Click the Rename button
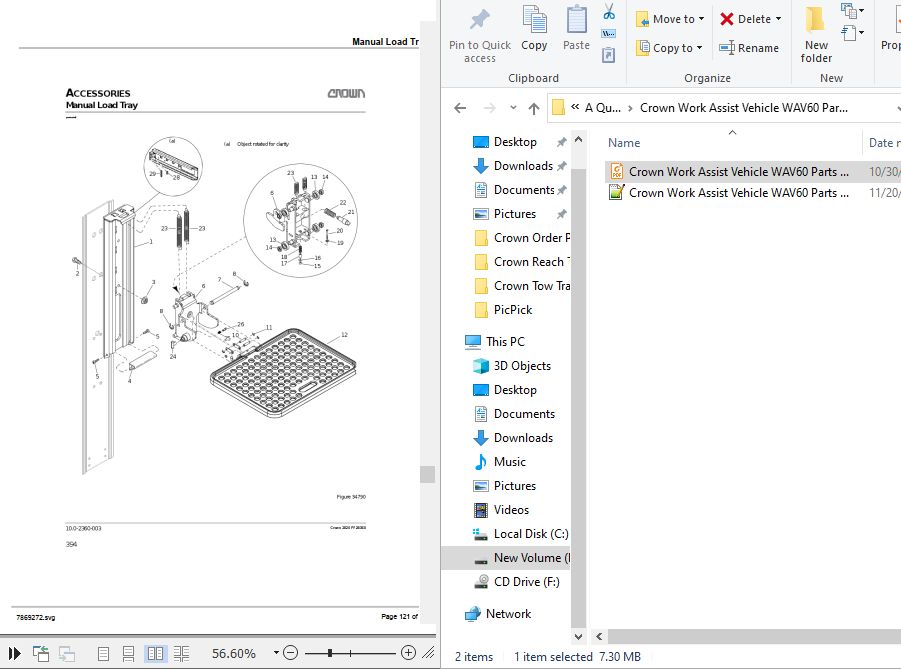901x669 pixels. coord(748,48)
